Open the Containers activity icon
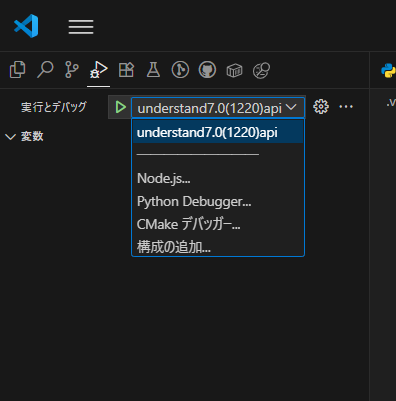This screenshot has width=396, height=401. [x=234, y=70]
